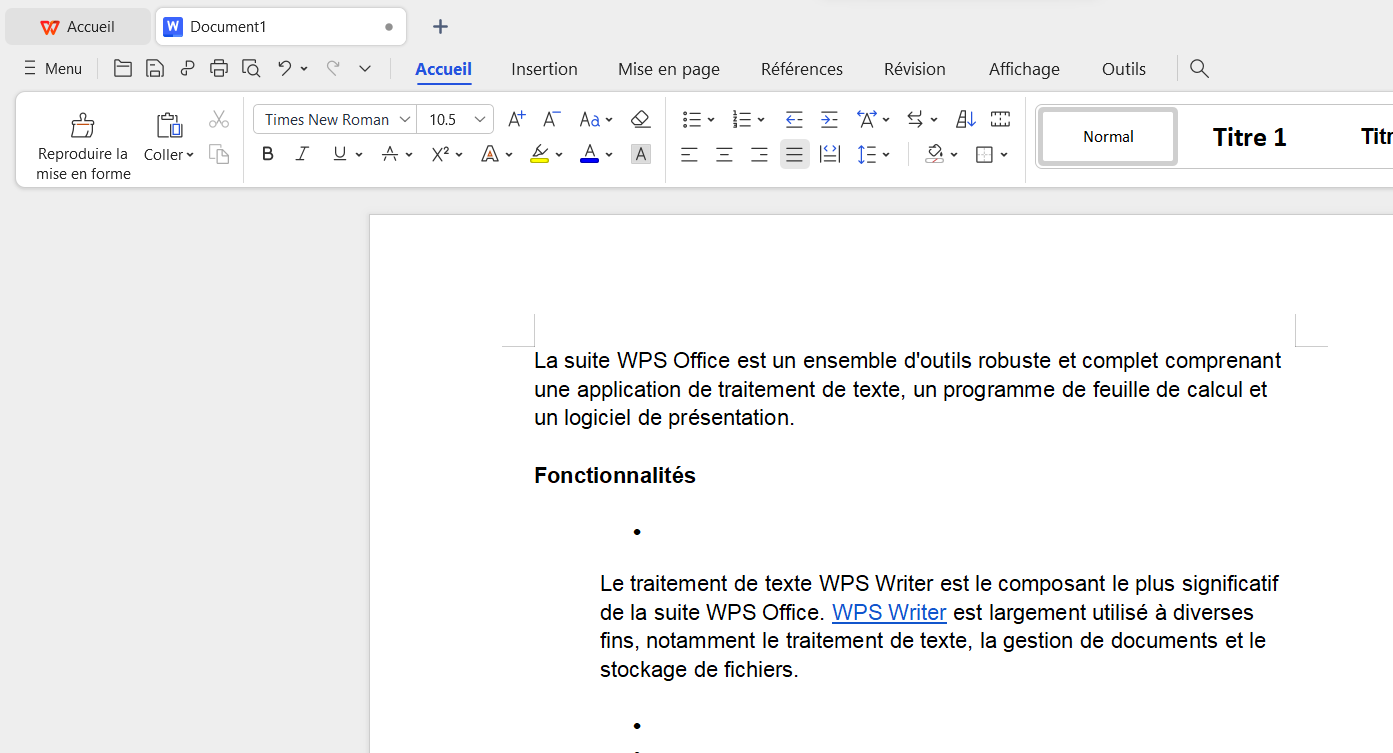The height and width of the screenshot is (753, 1393).
Task: Cut selection with the scissors icon
Action: [219, 119]
